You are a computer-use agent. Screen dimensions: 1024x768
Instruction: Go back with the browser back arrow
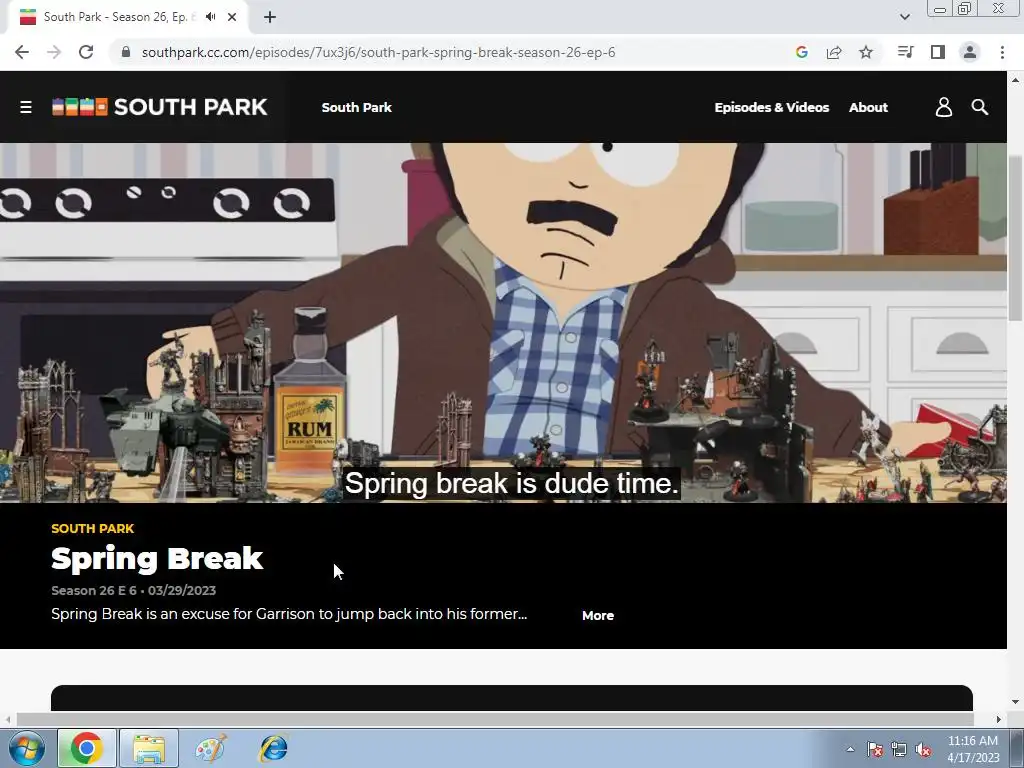22,52
